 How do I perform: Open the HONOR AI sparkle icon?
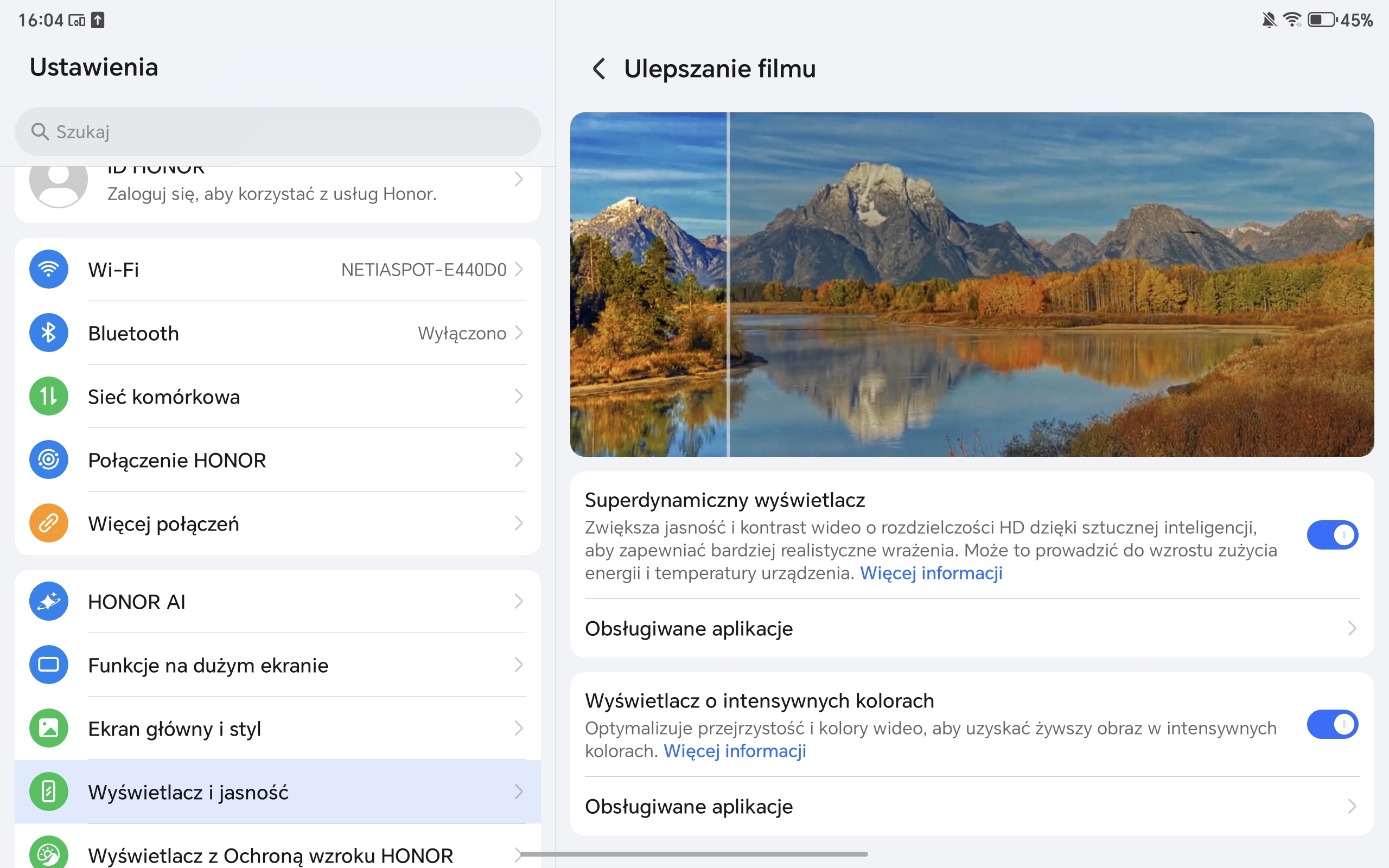pos(49,602)
